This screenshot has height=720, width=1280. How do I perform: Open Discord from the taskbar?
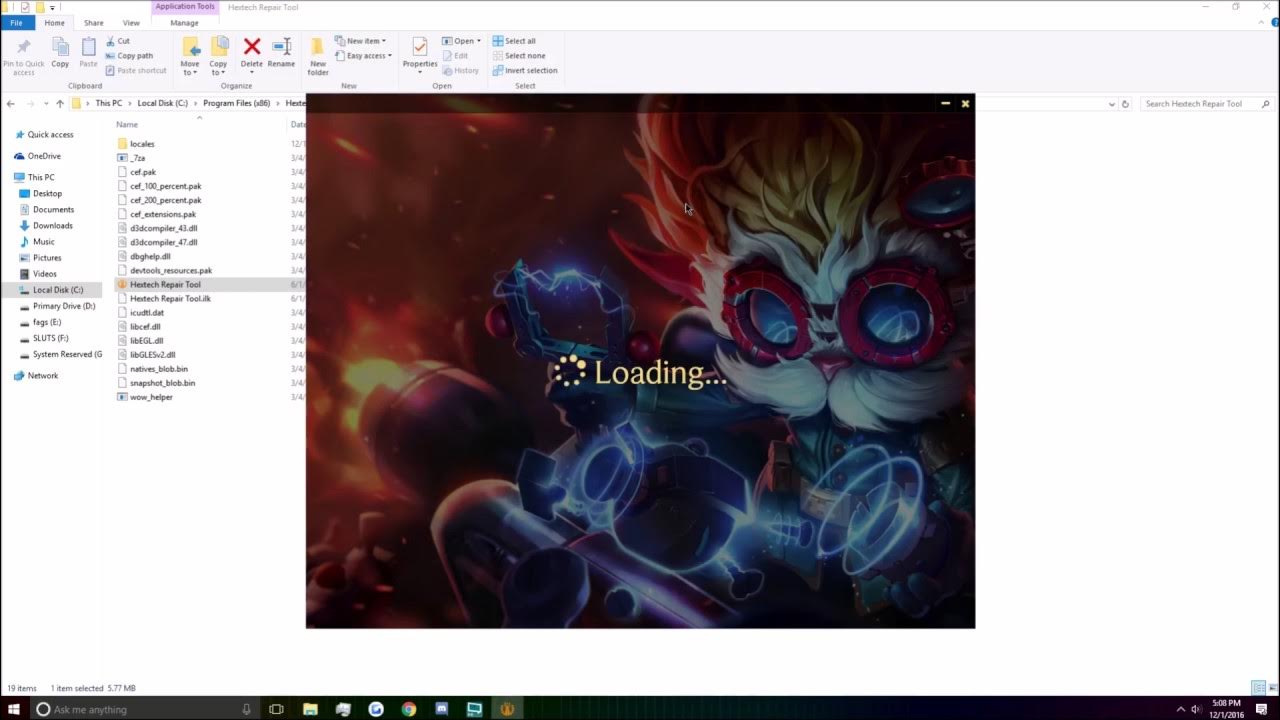[442, 709]
